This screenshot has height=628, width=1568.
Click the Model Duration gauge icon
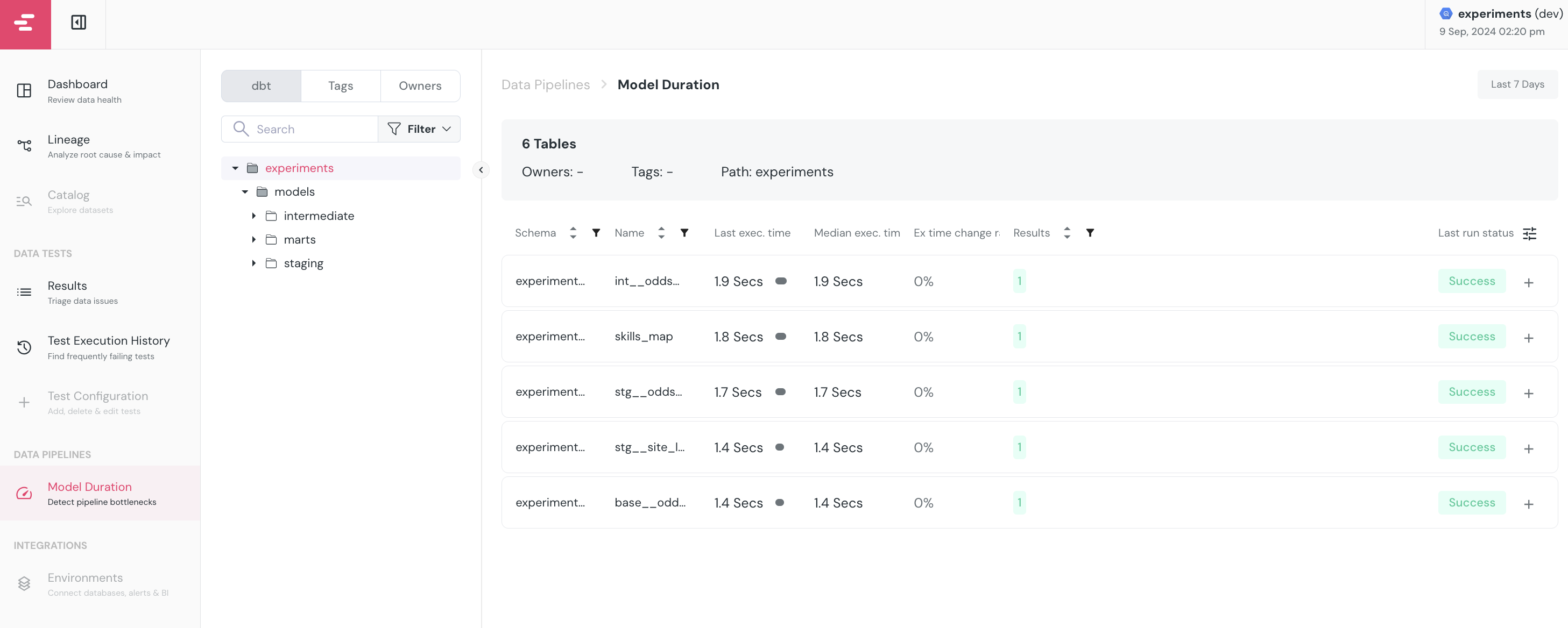24,493
